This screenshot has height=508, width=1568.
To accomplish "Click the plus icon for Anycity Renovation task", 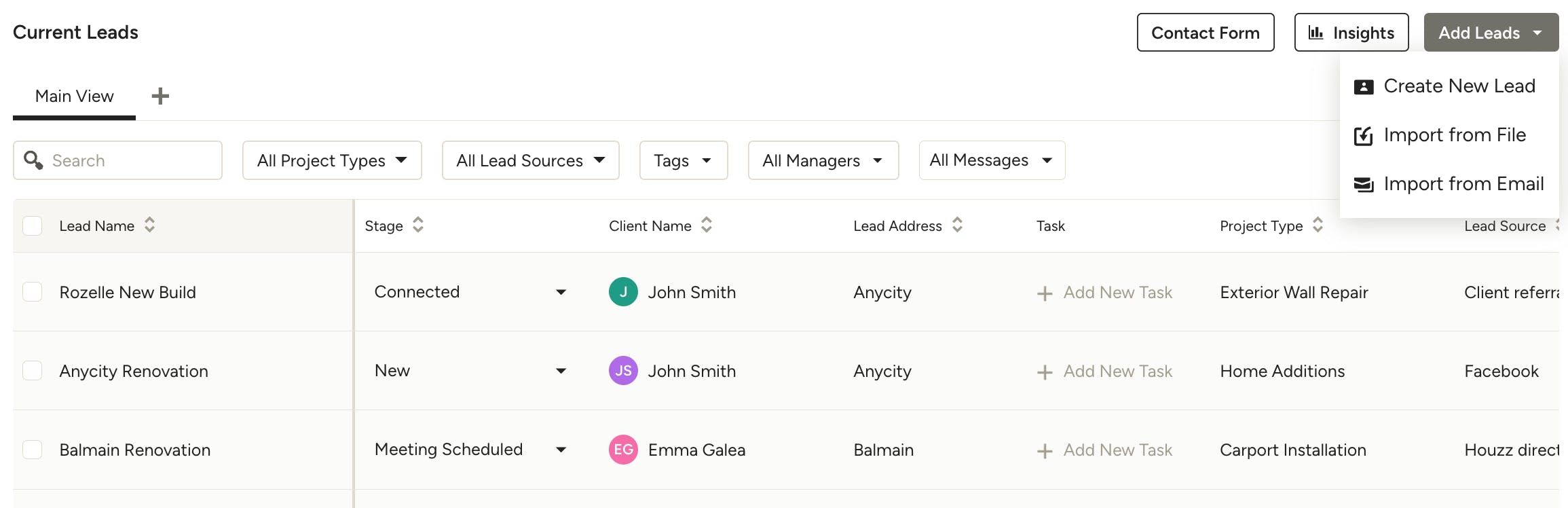I will pos(1045,372).
